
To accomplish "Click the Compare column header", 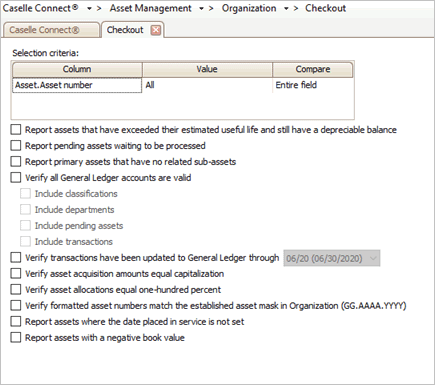I will tap(313, 69).
